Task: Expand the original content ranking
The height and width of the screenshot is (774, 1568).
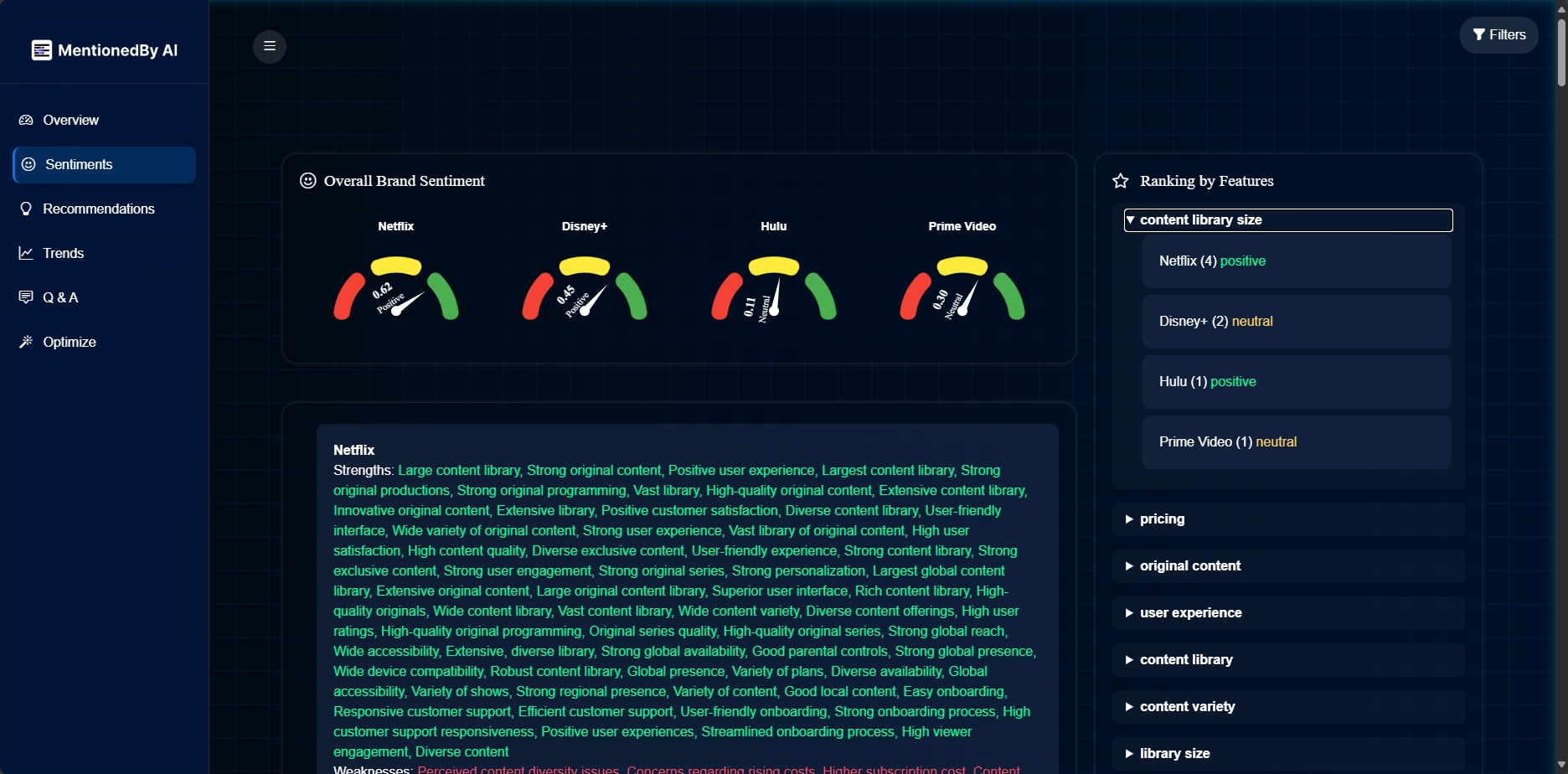Action: 1288,566
